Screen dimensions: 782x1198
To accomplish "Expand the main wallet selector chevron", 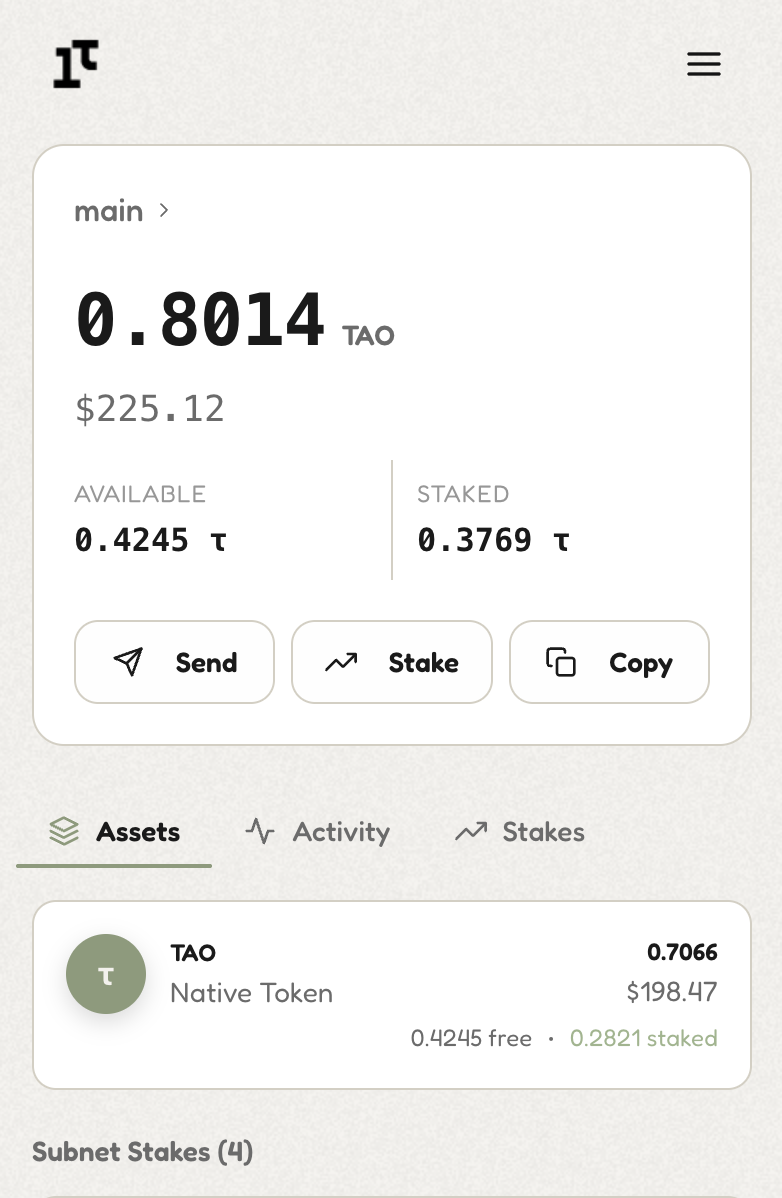I will 163,211.
